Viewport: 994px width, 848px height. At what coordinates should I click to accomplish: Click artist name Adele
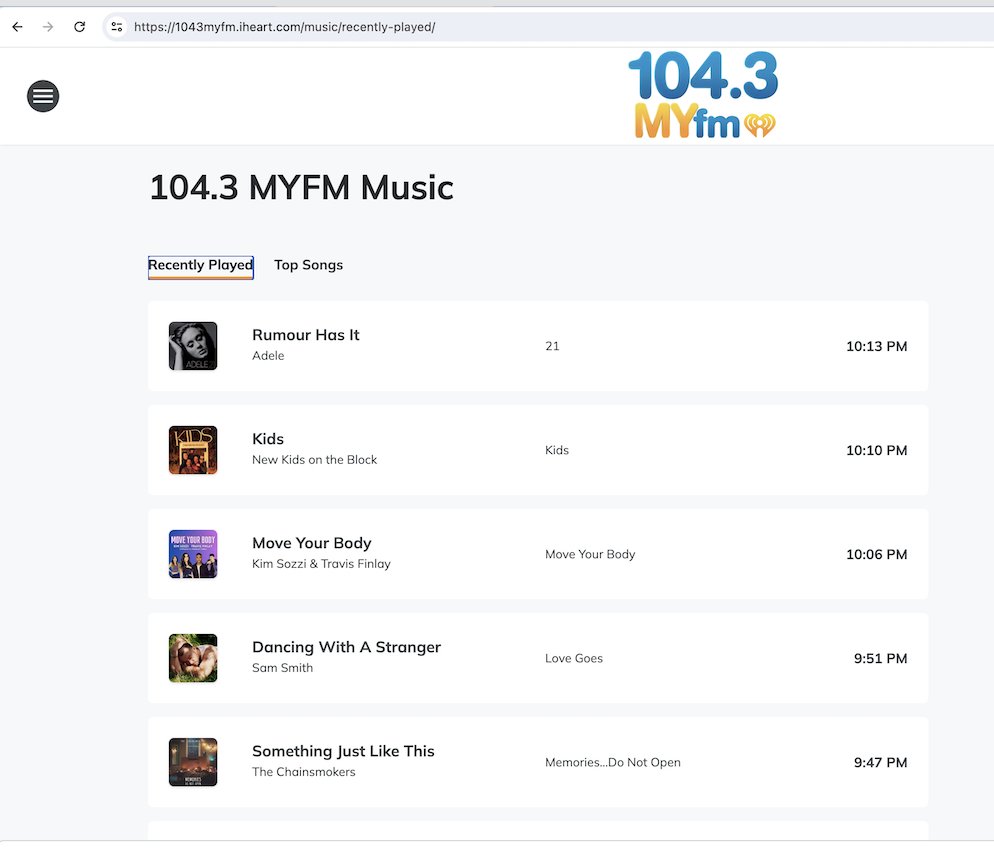pos(268,356)
